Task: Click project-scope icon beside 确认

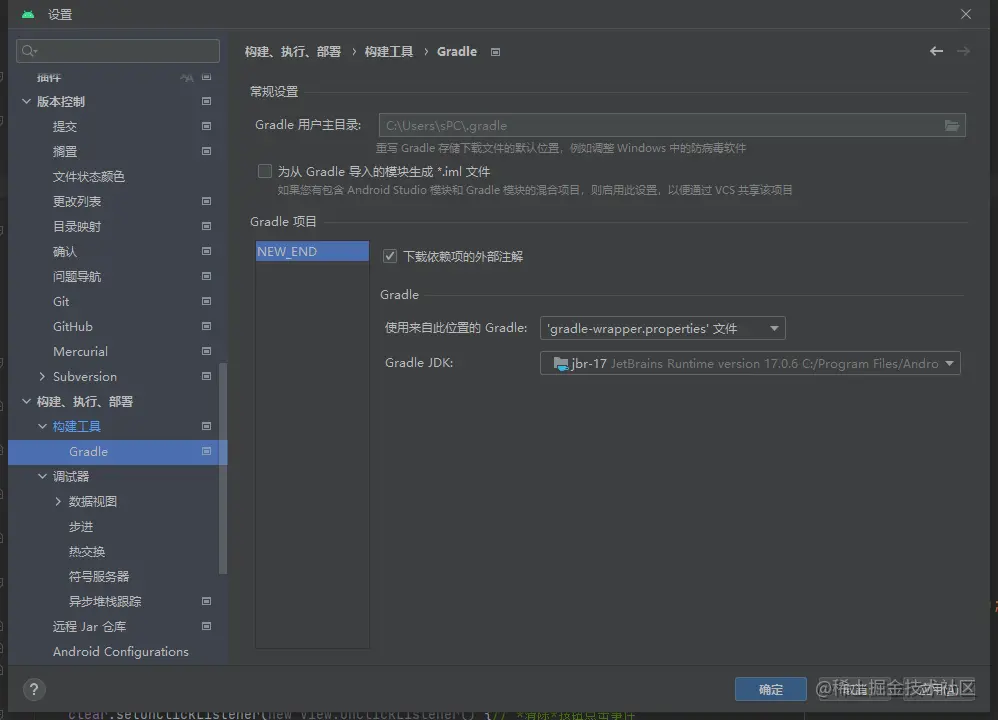Action: click(x=206, y=251)
